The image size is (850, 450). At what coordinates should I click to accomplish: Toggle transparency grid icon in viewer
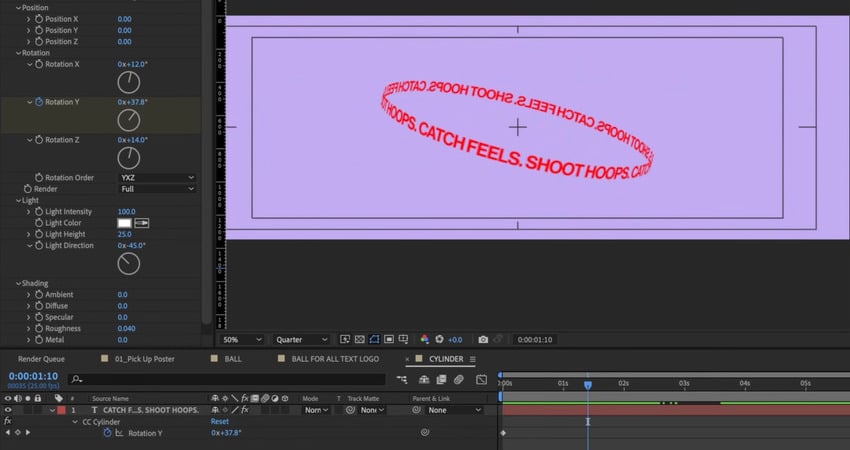[x=359, y=339]
